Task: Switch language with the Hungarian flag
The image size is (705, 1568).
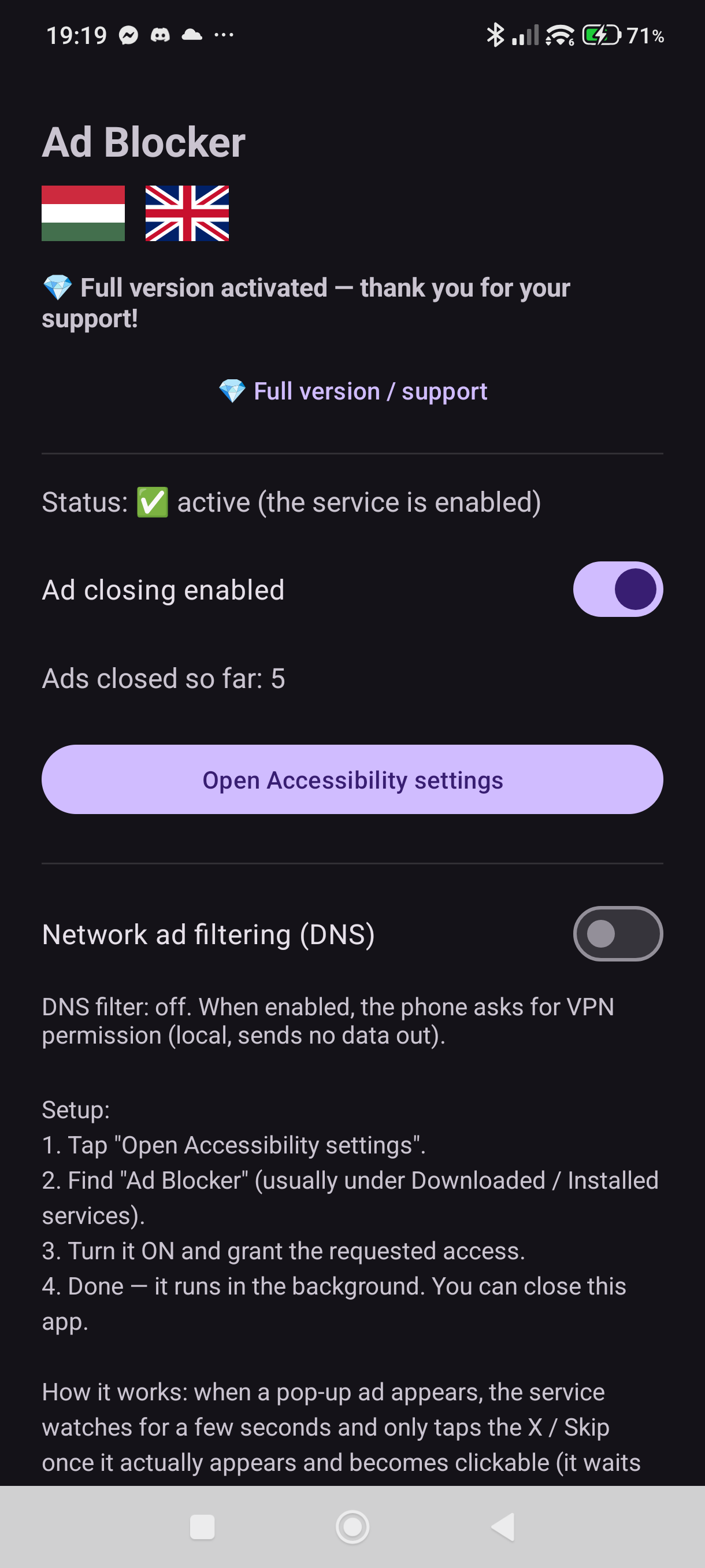Action: (83, 213)
